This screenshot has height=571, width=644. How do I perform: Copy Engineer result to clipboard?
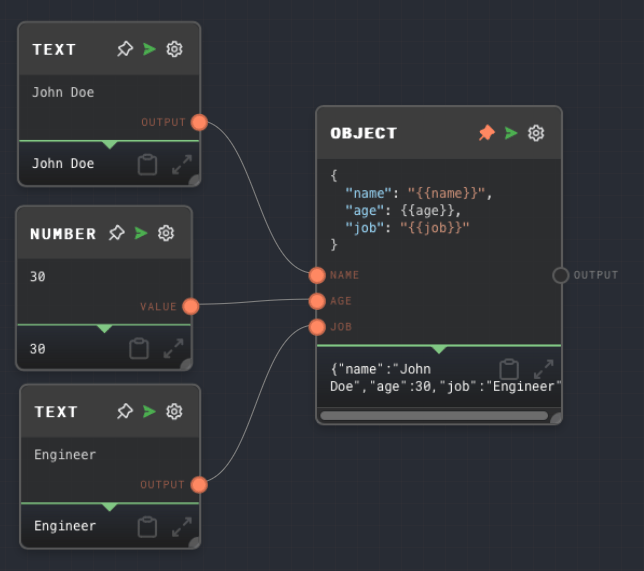pos(147,527)
